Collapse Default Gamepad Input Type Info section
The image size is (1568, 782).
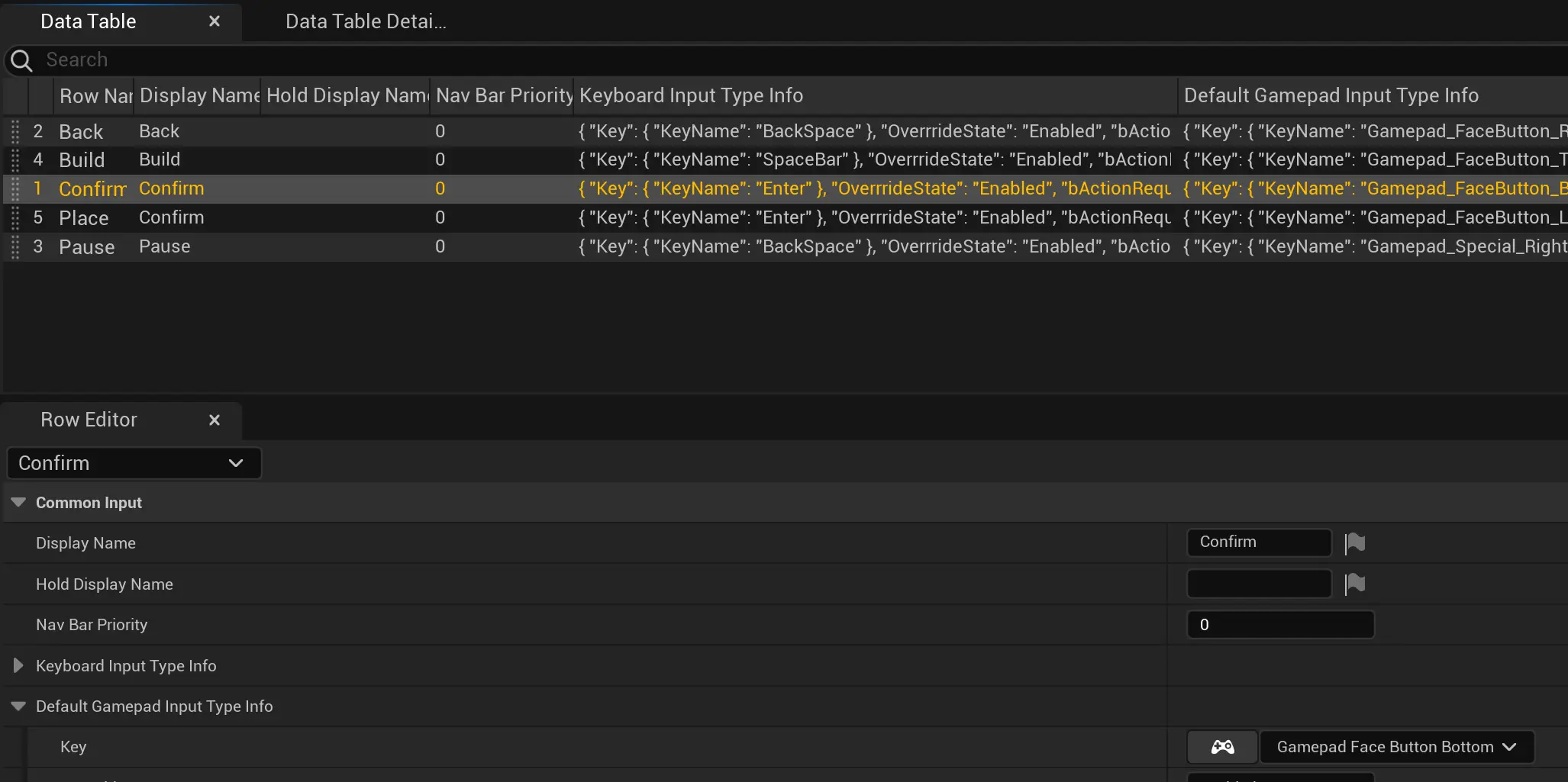(x=18, y=706)
